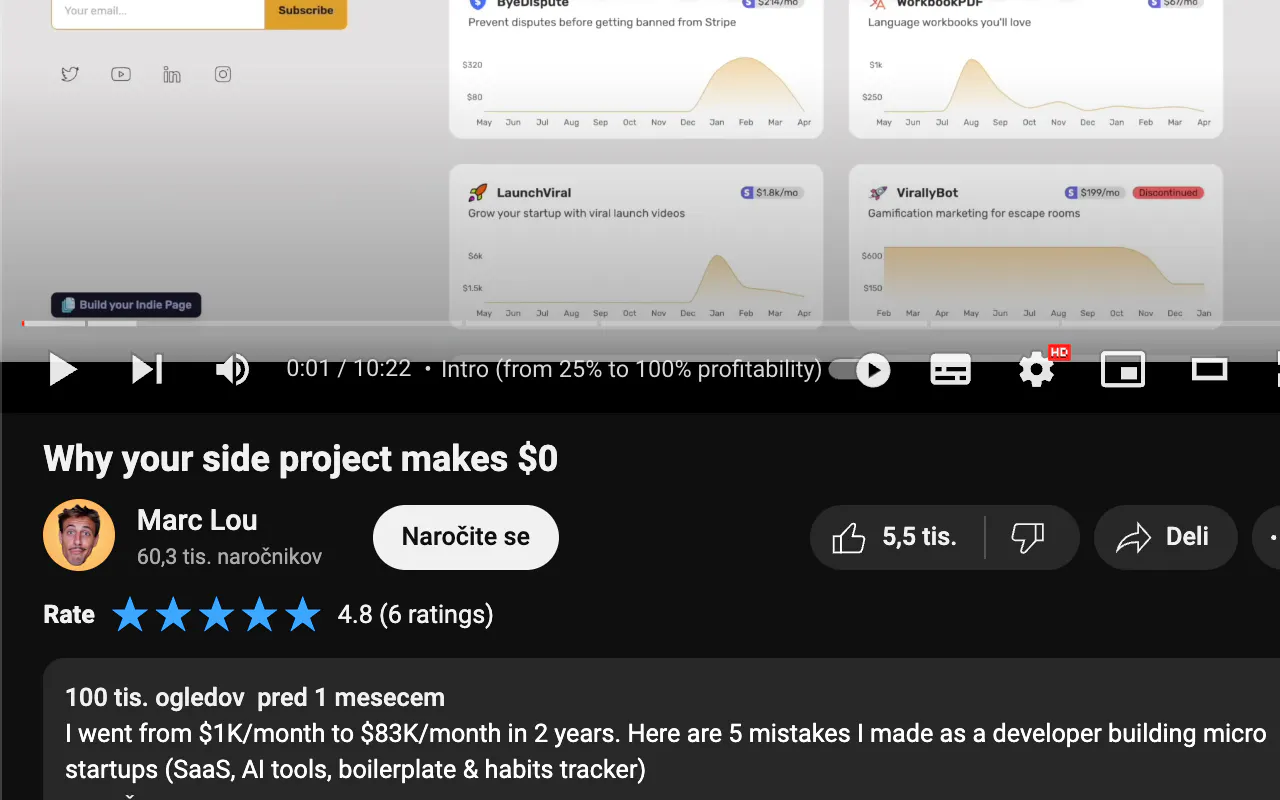The width and height of the screenshot is (1280, 800).
Task: Turn on subtitles/captions
Action: pyautogui.click(x=950, y=370)
